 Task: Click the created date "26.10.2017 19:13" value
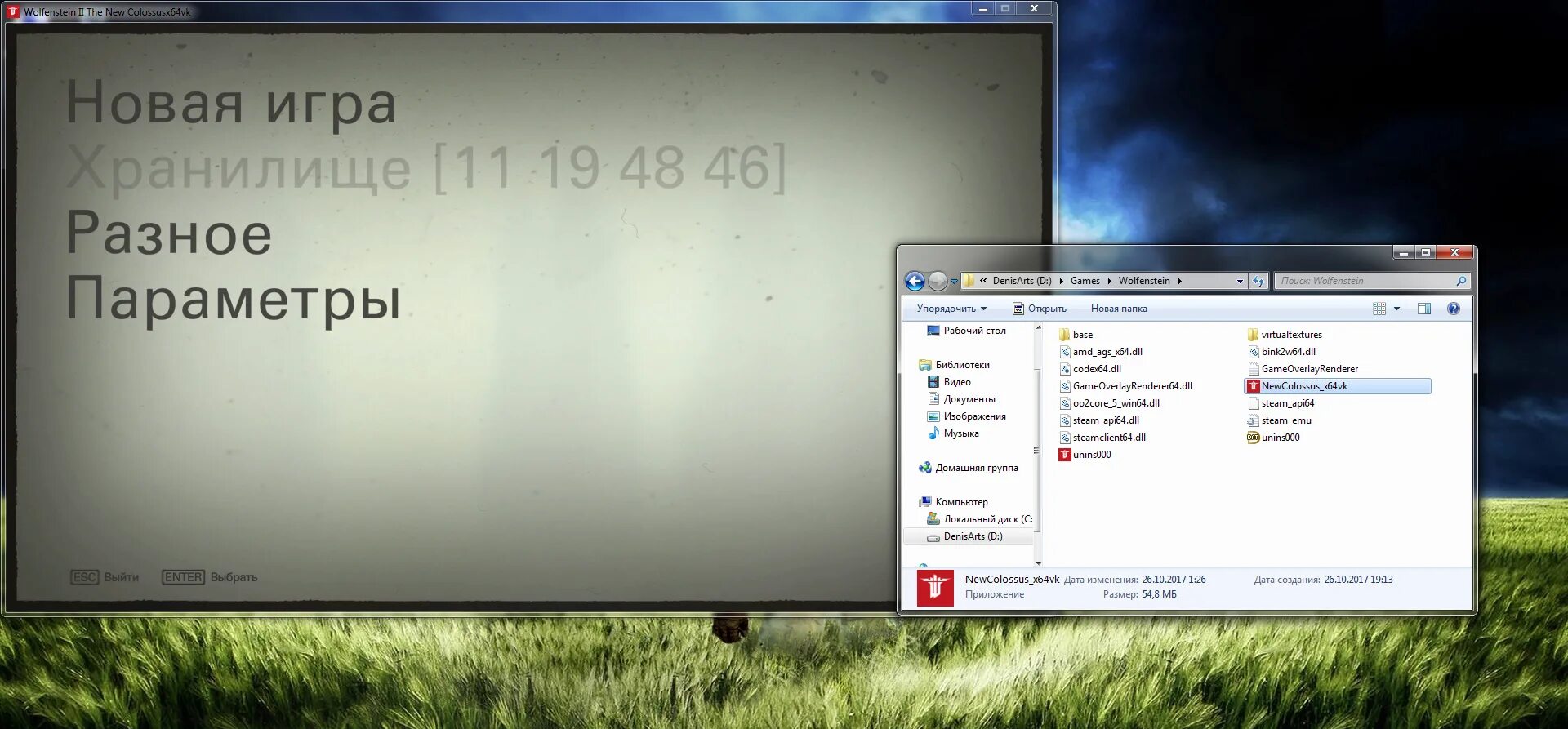coord(1358,580)
